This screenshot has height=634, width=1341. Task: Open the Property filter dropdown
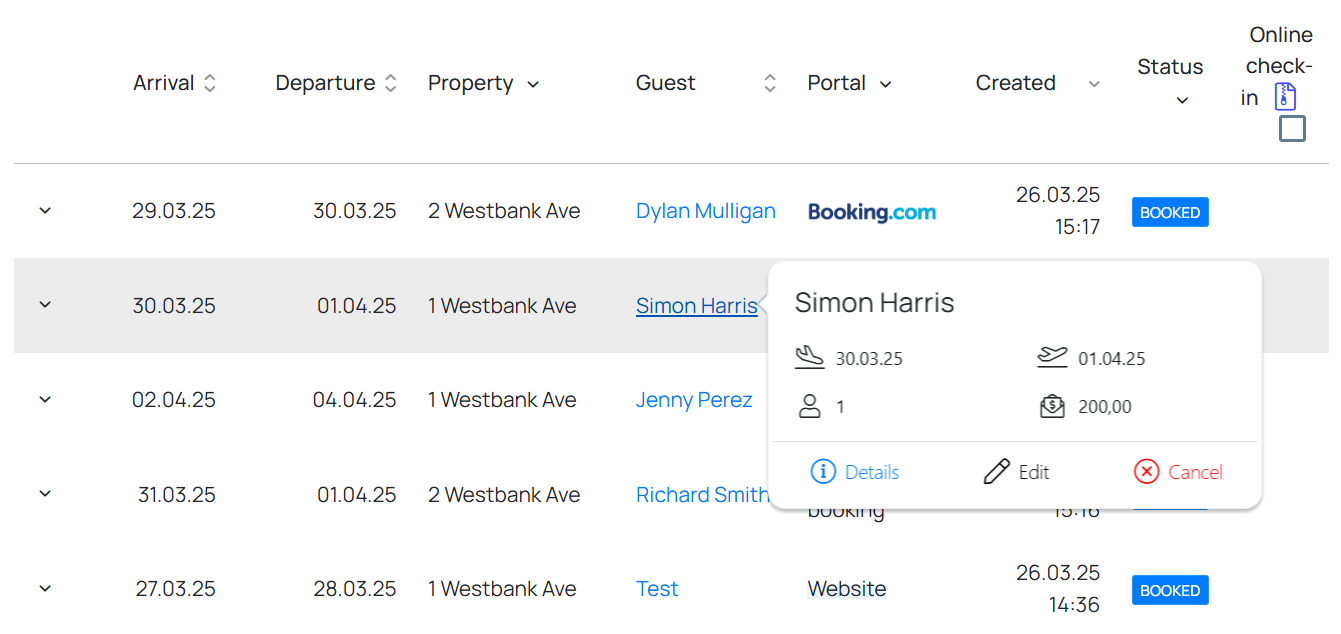point(533,84)
